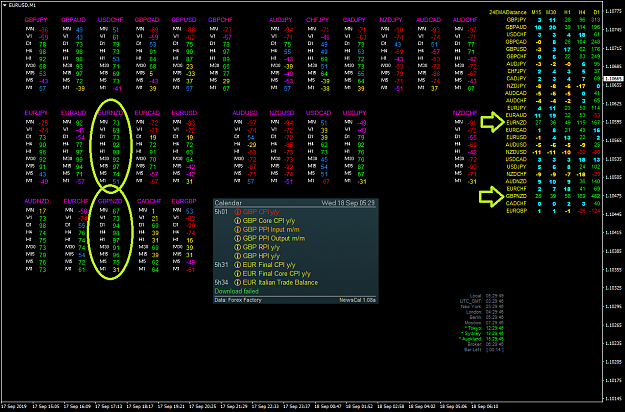Image resolution: width=625 pixels, height=412 pixels.
Task: Click the AUDCAD heading in the dashboard grid
Action: click(x=428, y=20)
